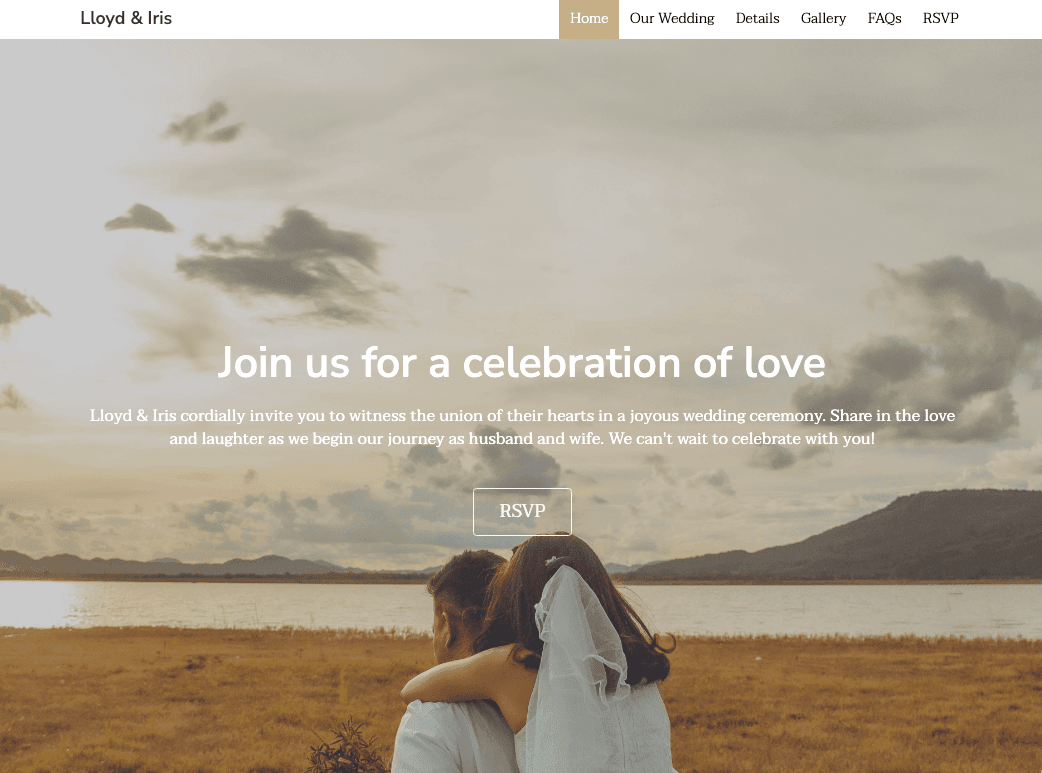Click the outlined RSVP button in hero
1042x773 pixels.
(522, 511)
